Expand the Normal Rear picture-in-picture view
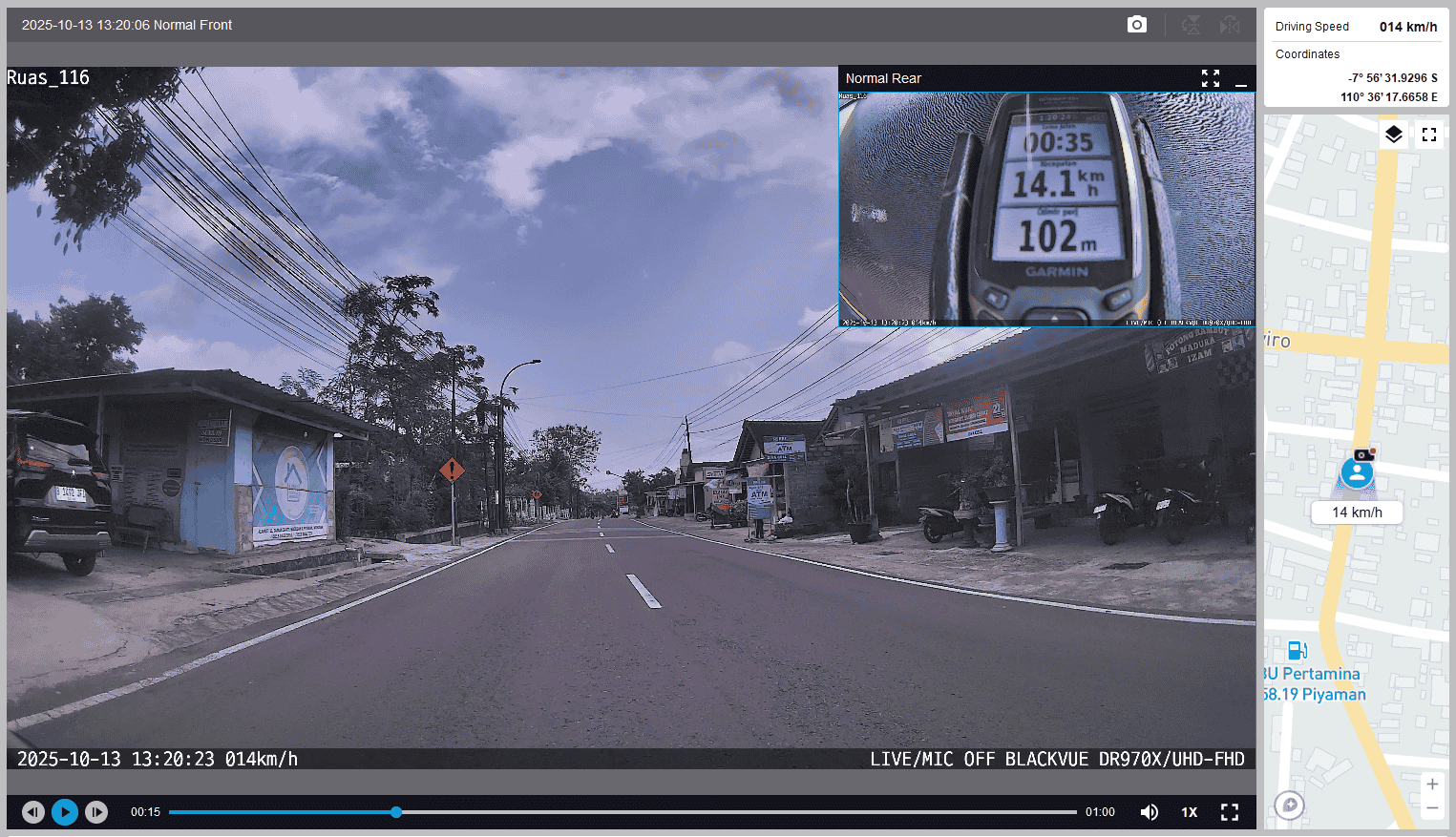The width and height of the screenshot is (1456, 837). (x=1210, y=78)
